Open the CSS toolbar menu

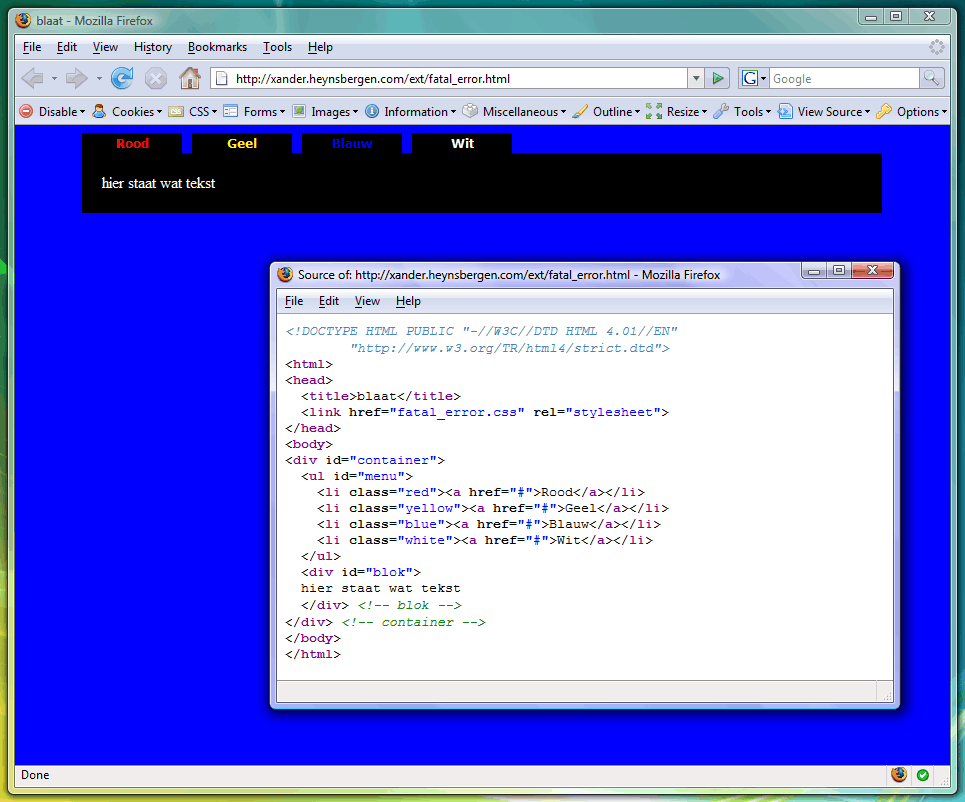pos(202,111)
